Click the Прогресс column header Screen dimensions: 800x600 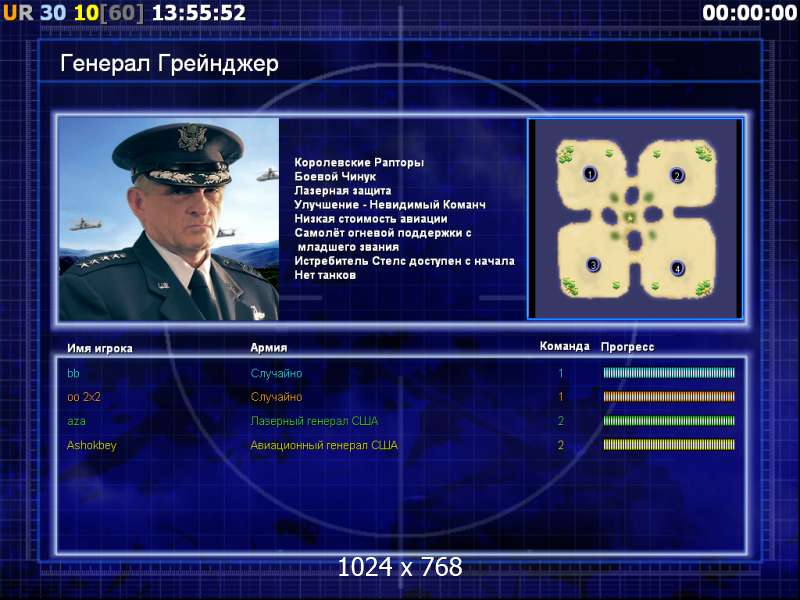627,347
